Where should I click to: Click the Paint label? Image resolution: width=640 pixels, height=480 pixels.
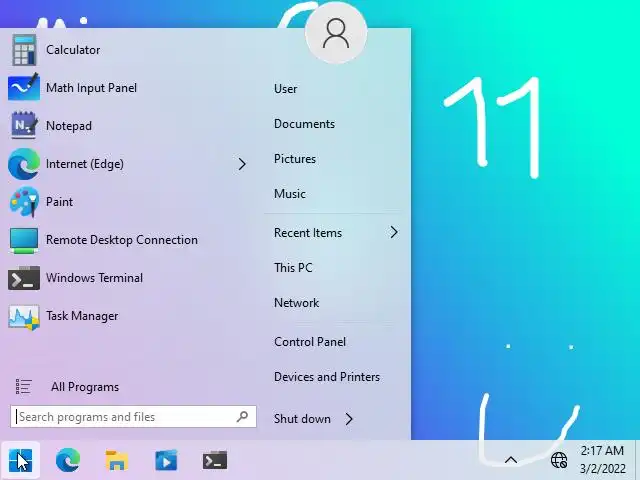(x=60, y=202)
